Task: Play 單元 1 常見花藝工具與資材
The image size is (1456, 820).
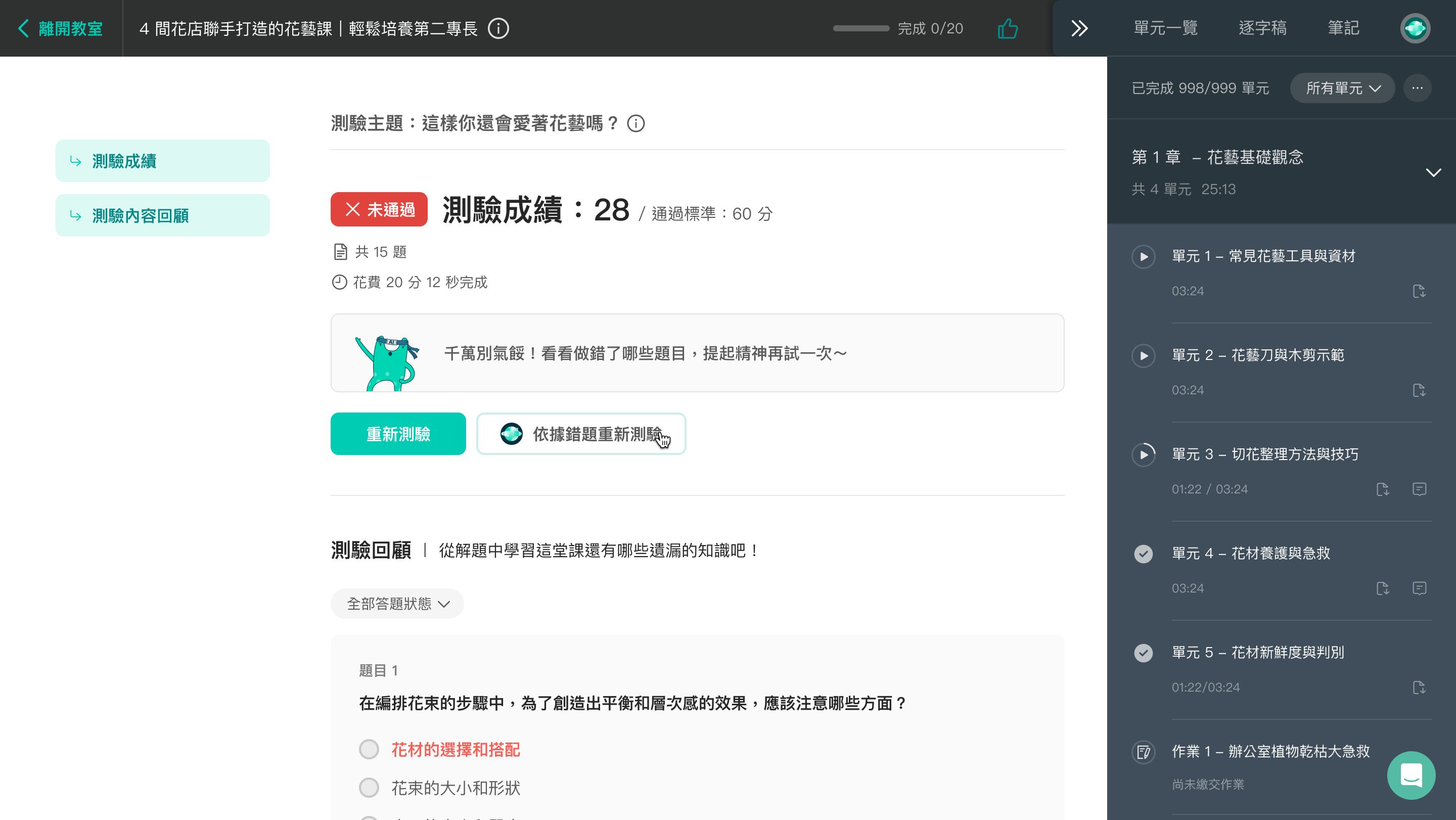Action: 1144,257
